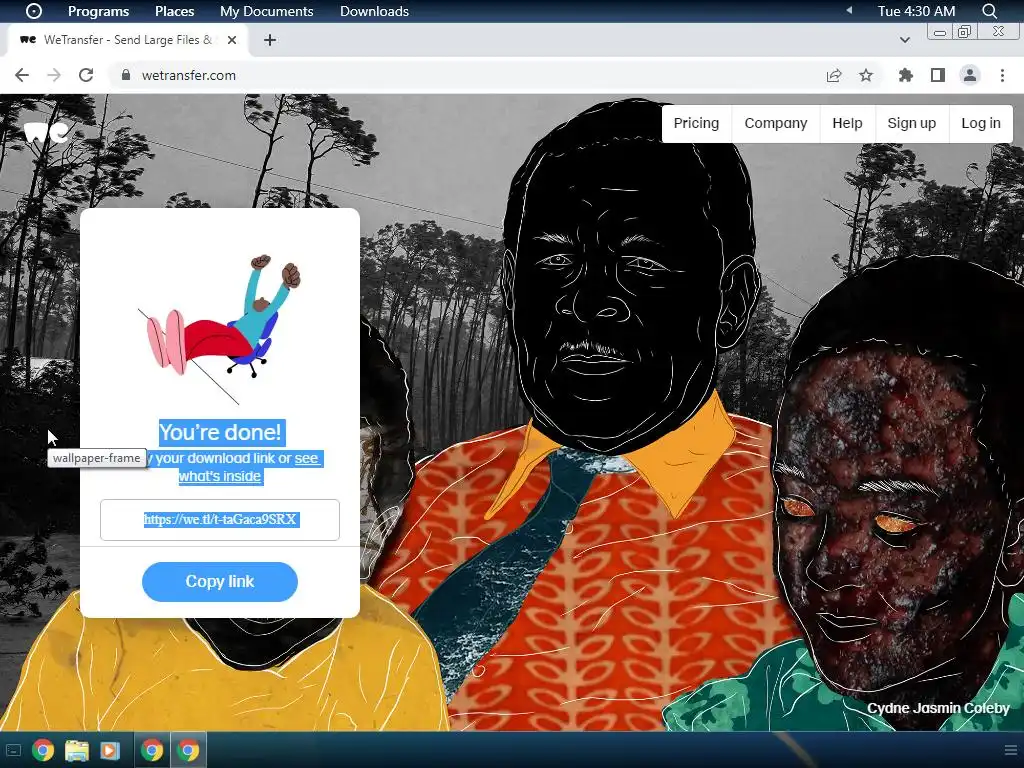The image size is (1024, 768).
Task: Open taskbar menu lines icon
Action: pos(1010,750)
